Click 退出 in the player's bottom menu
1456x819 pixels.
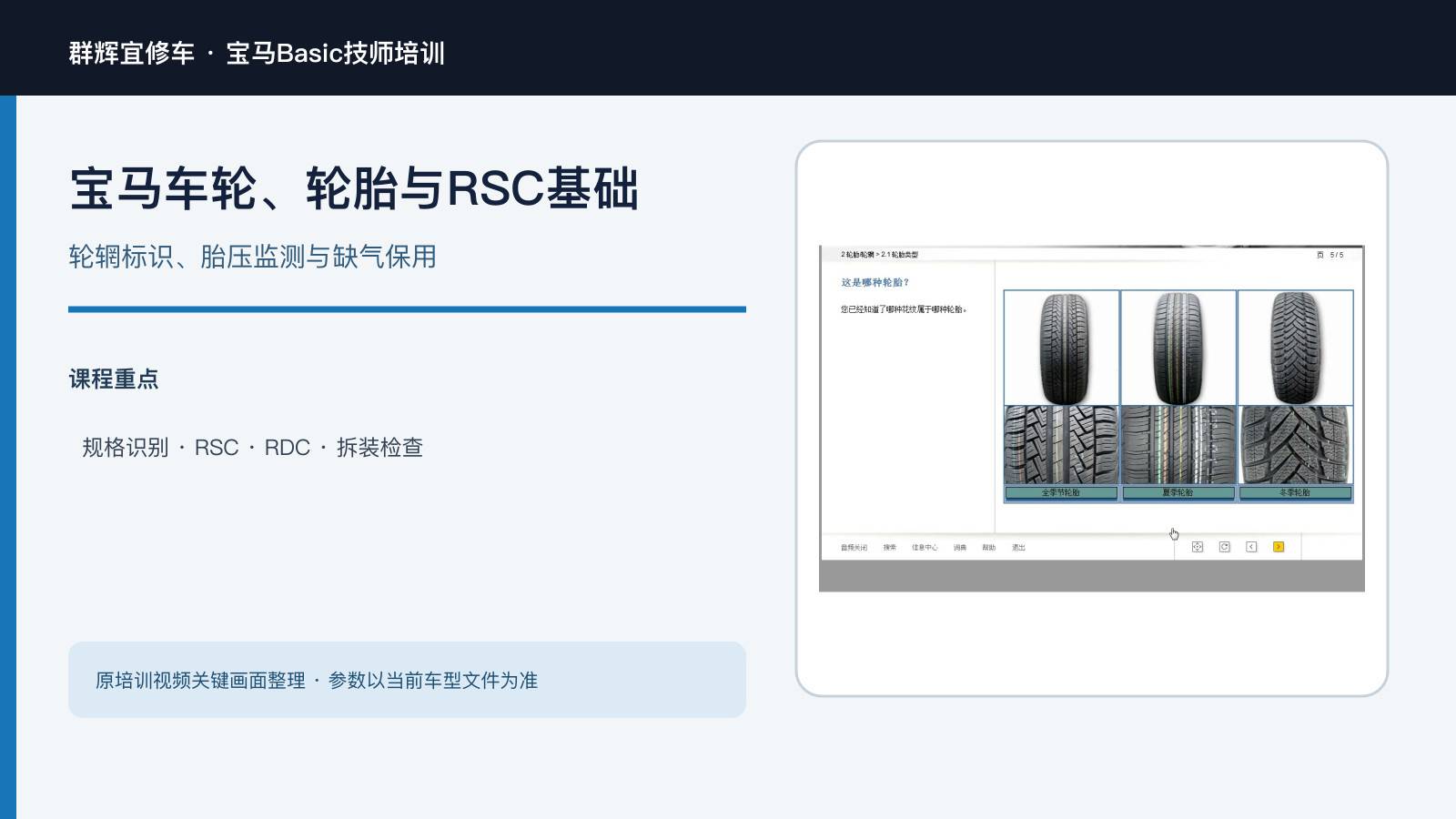[x=1019, y=548]
